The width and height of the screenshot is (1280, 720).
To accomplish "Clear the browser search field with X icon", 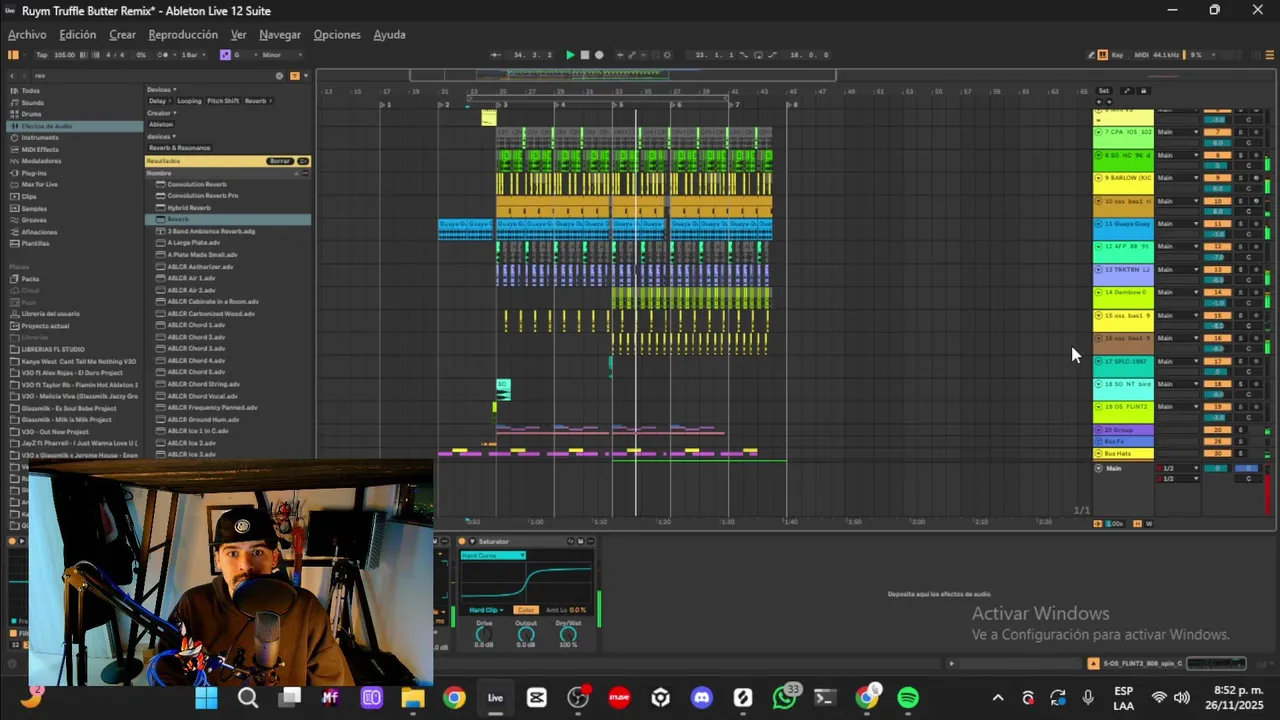I will coord(280,75).
